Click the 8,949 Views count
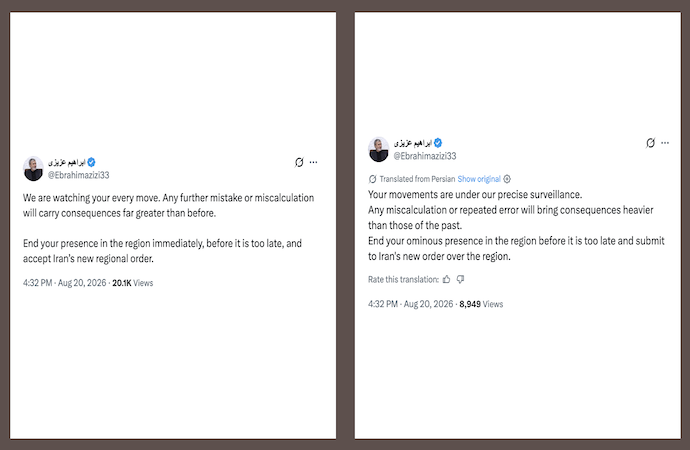 pyautogui.click(x=481, y=304)
